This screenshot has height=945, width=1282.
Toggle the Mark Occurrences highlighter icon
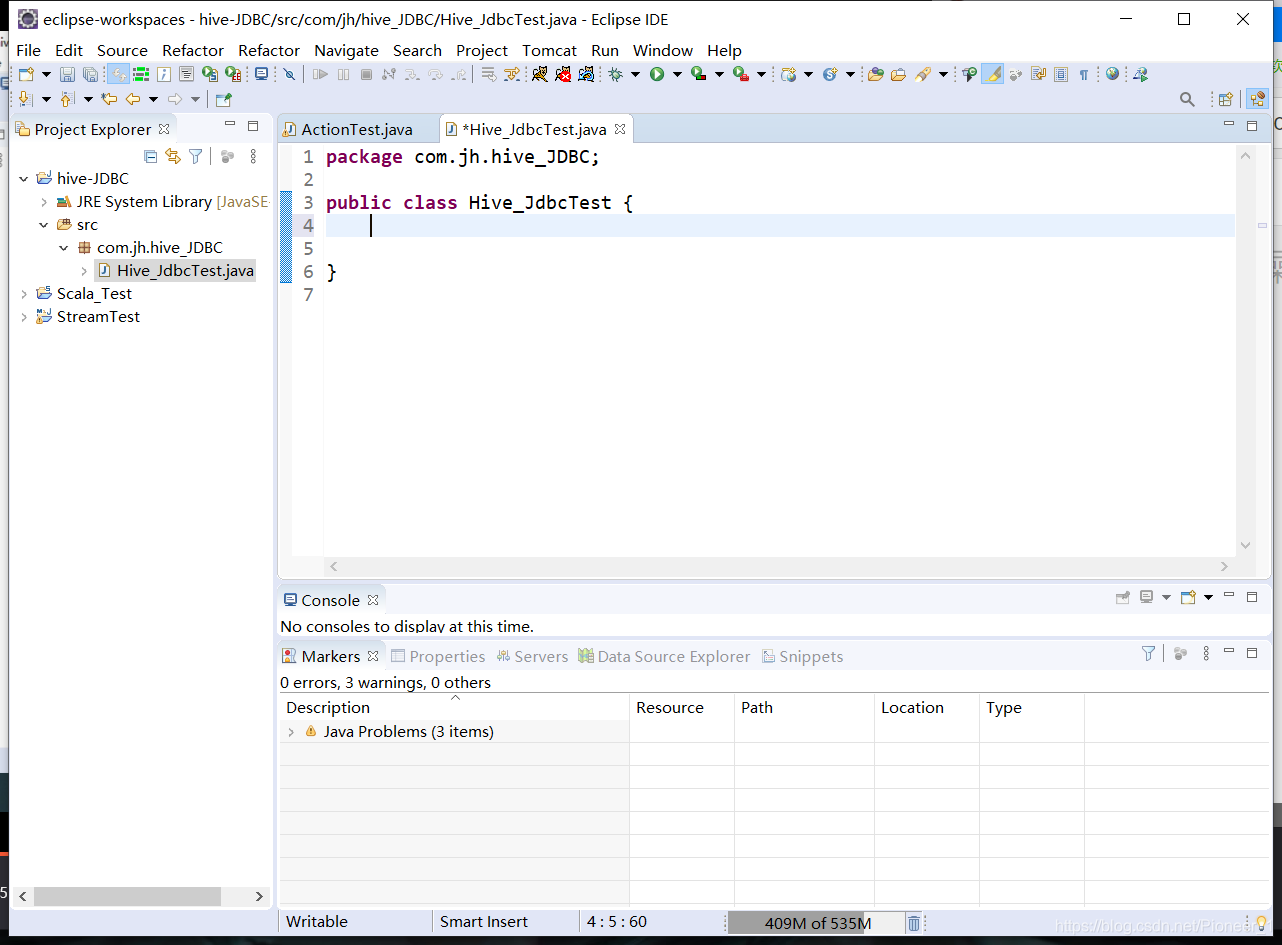pos(992,74)
